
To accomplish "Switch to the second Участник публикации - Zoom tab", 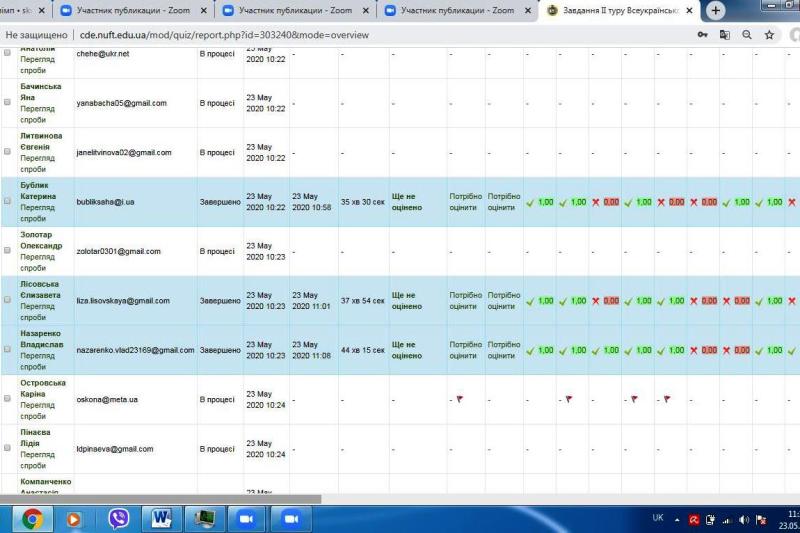I will pos(295,10).
